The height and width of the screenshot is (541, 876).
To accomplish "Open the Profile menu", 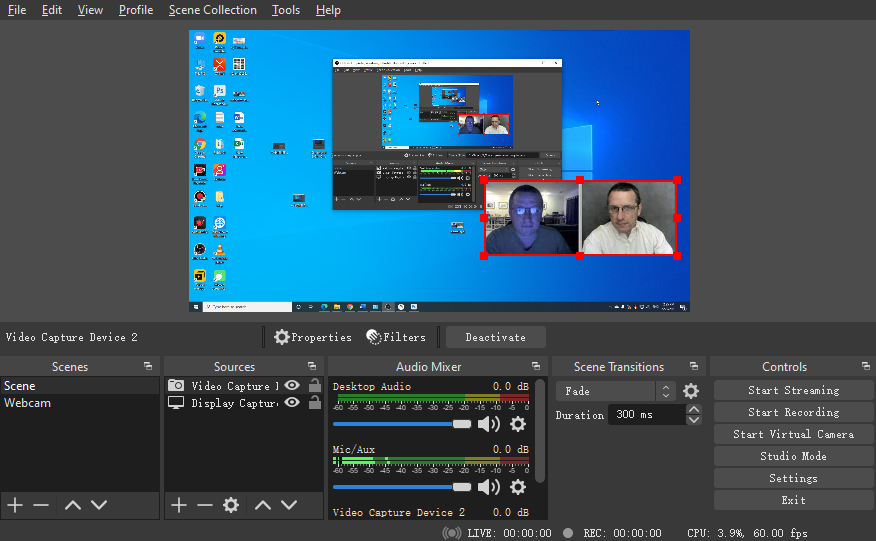I will pyautogui.click(x=136, y=10).
